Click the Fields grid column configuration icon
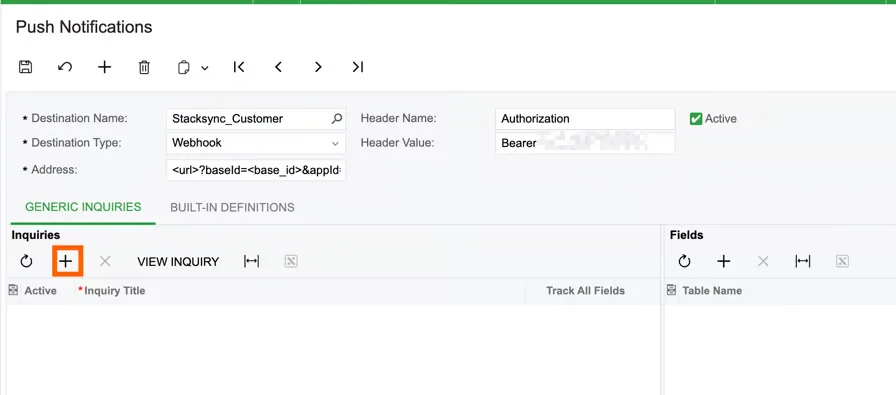The height and width of the screenshot is (395, 896). [x=671, y=290]
